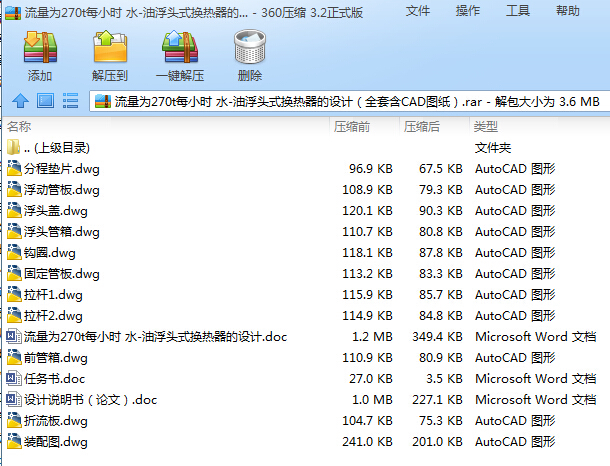This screenshot has height=466, width=610.
Task: Click the 固定管板.dwg file icon
Action: [14, 273]
